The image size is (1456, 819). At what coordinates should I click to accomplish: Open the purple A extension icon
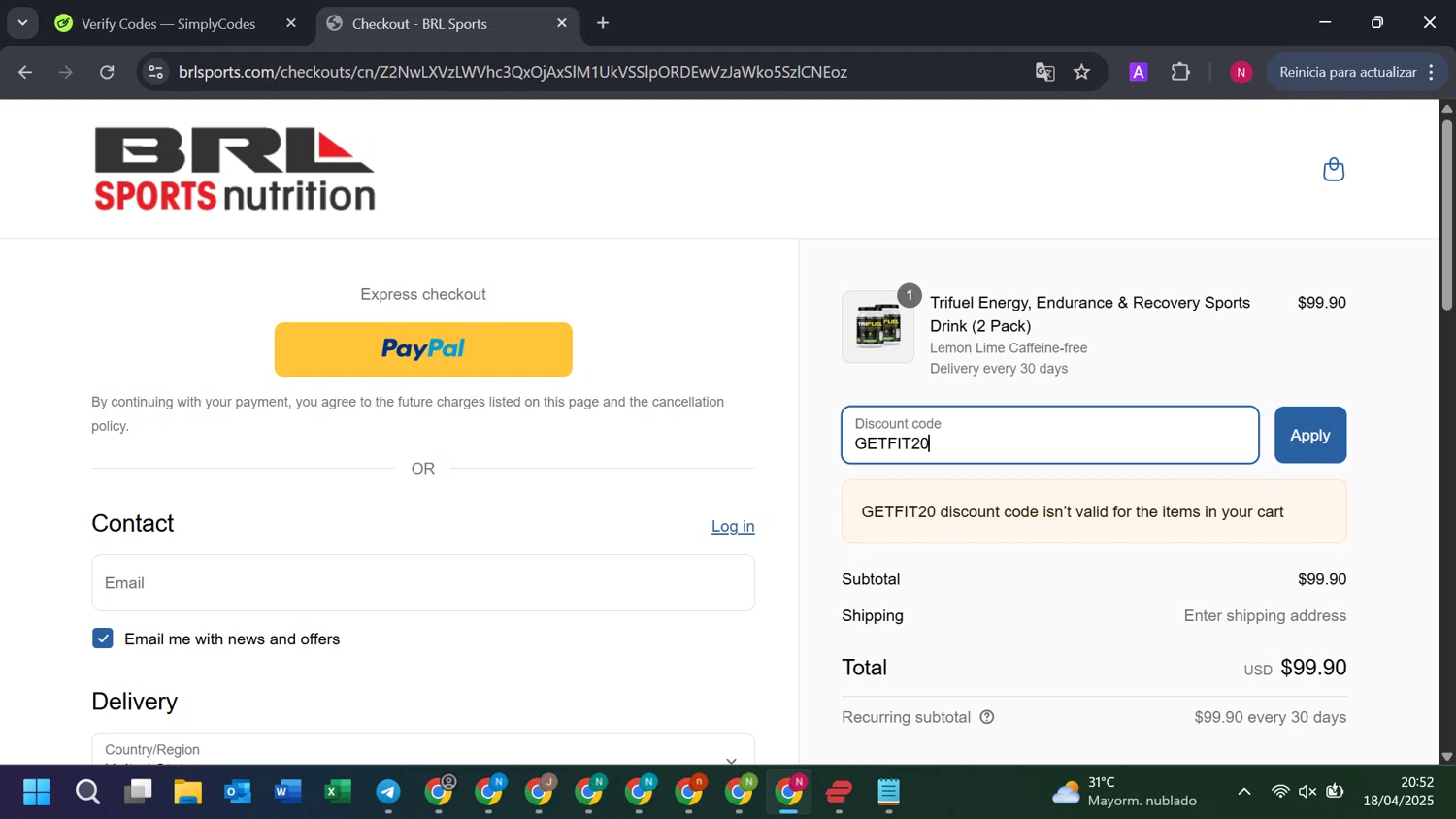point(1139,72)
